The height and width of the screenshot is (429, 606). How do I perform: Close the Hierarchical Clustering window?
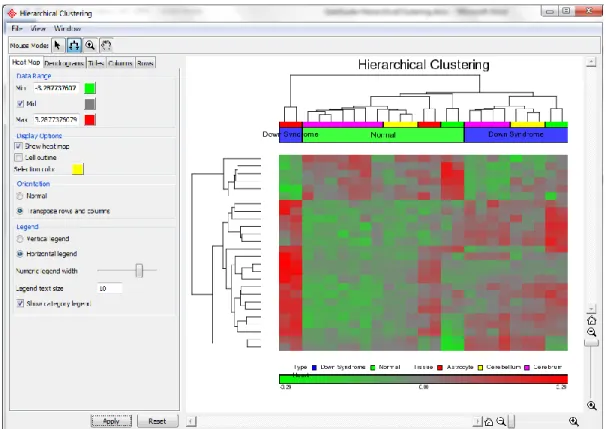click(588, 11)
